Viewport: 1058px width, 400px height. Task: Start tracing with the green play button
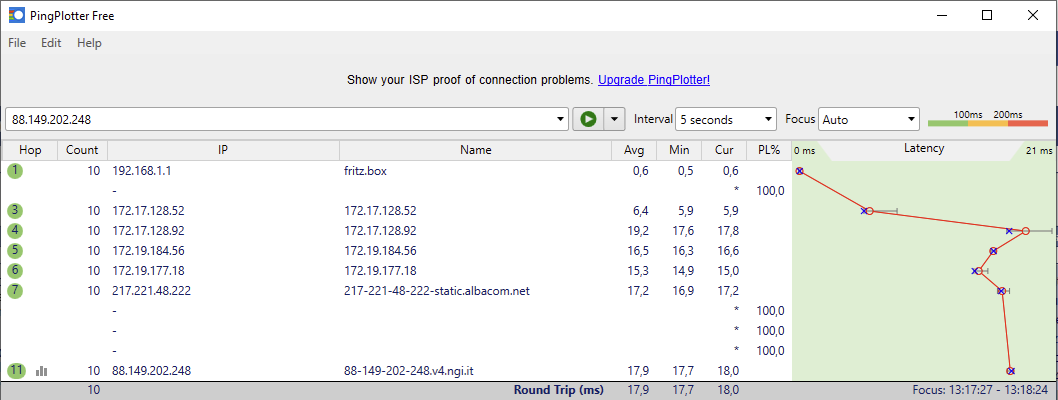click(588, 119)
